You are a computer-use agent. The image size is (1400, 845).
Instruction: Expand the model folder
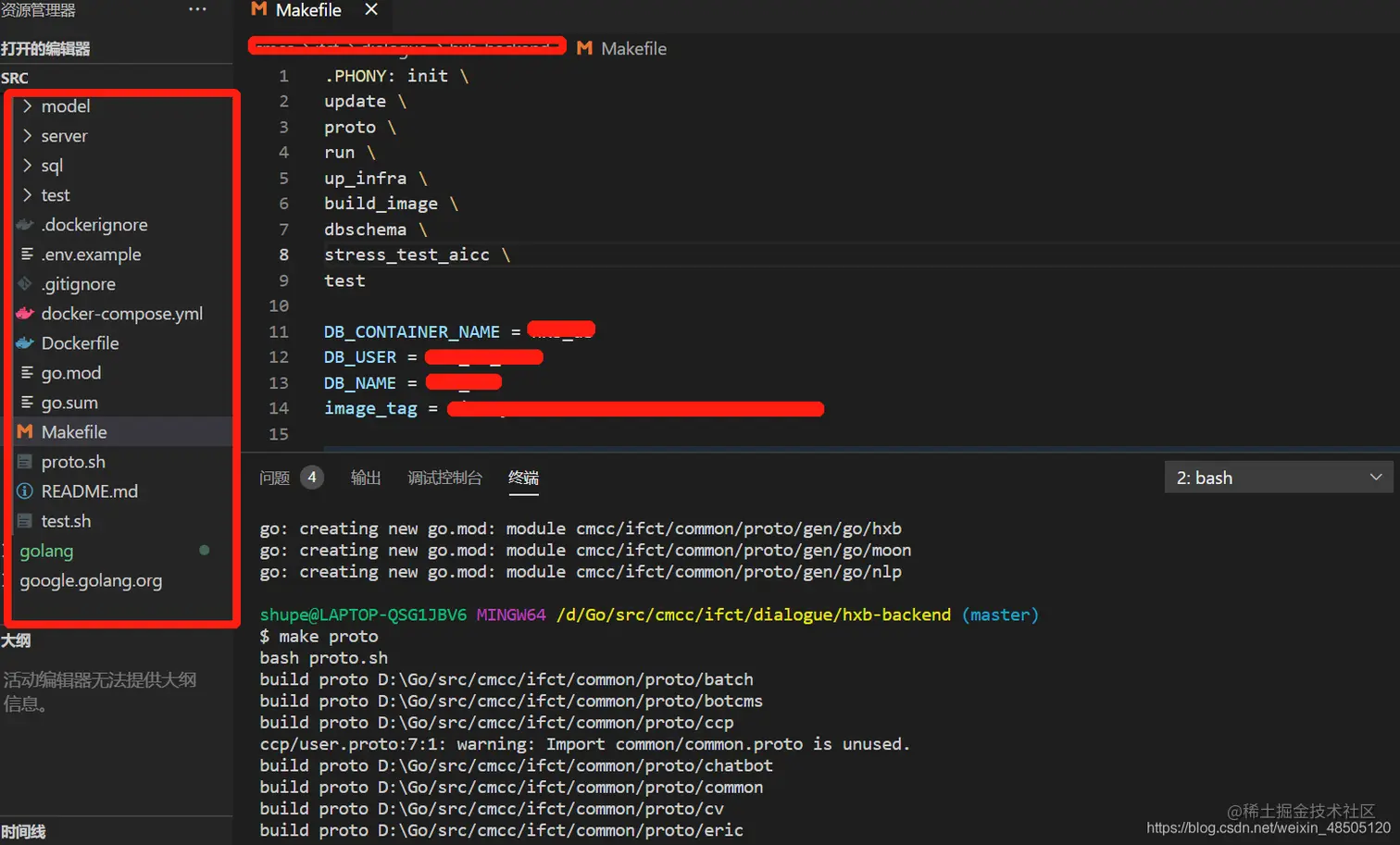pos(65,106)
